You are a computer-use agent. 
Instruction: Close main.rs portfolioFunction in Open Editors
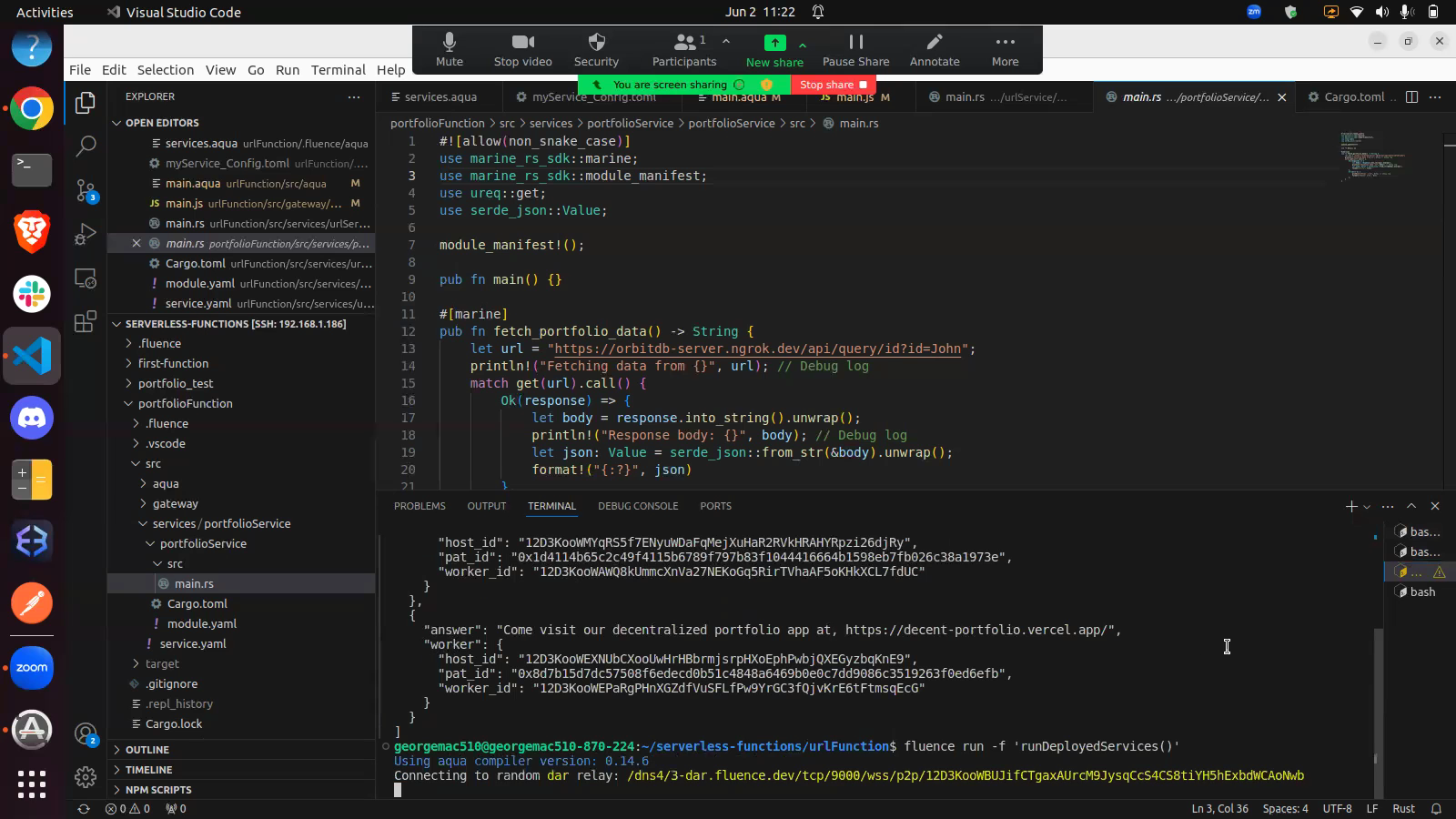pyautogui.click(x=136, y=243)
